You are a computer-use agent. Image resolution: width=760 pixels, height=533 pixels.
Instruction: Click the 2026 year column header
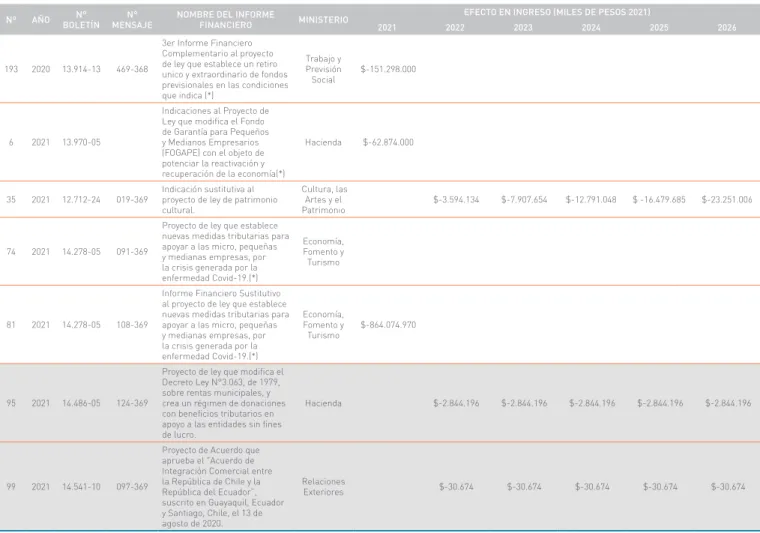point(727,28)
